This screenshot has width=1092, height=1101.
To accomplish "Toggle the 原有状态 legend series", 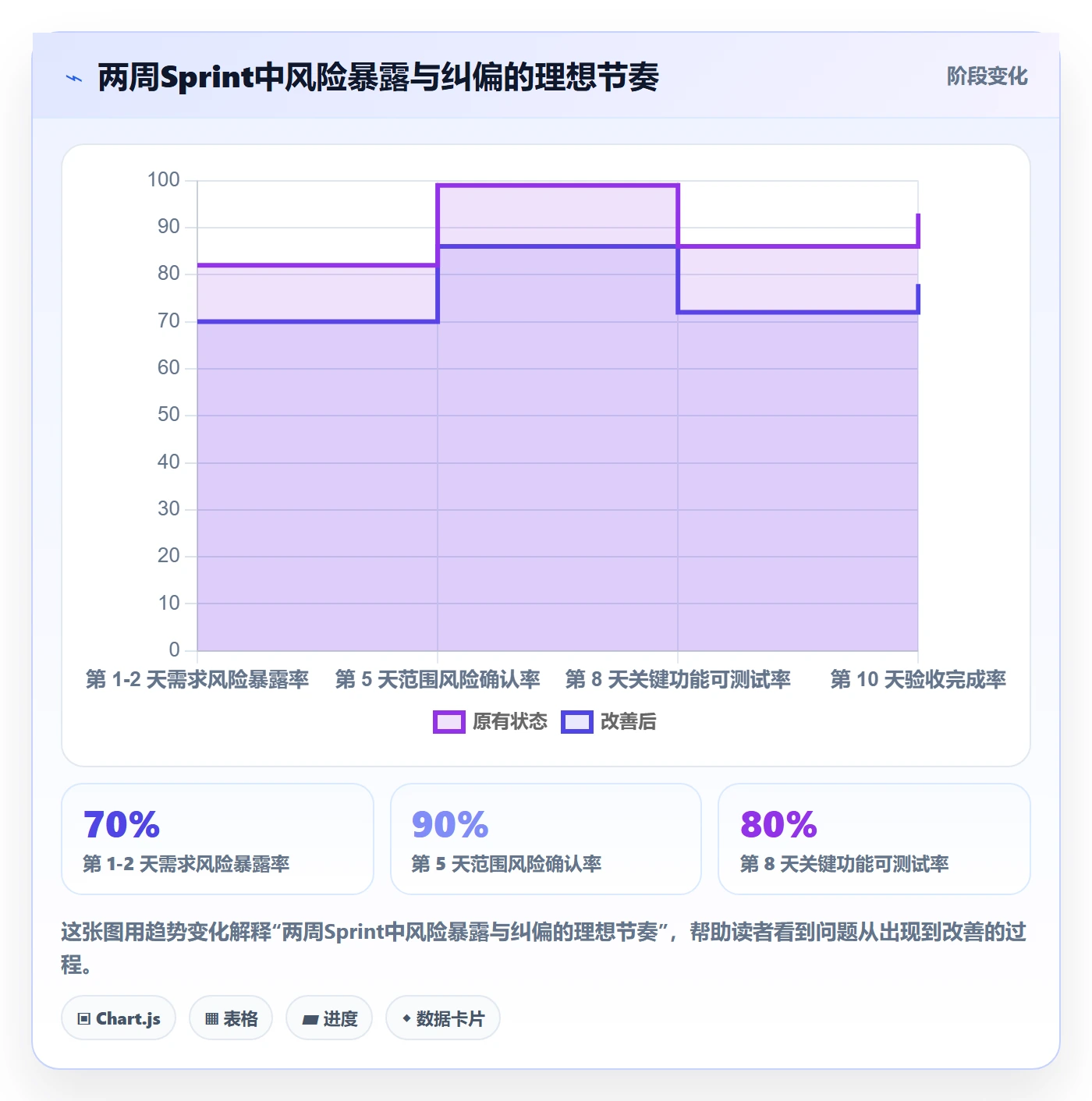I will click(x=491, y=722).
